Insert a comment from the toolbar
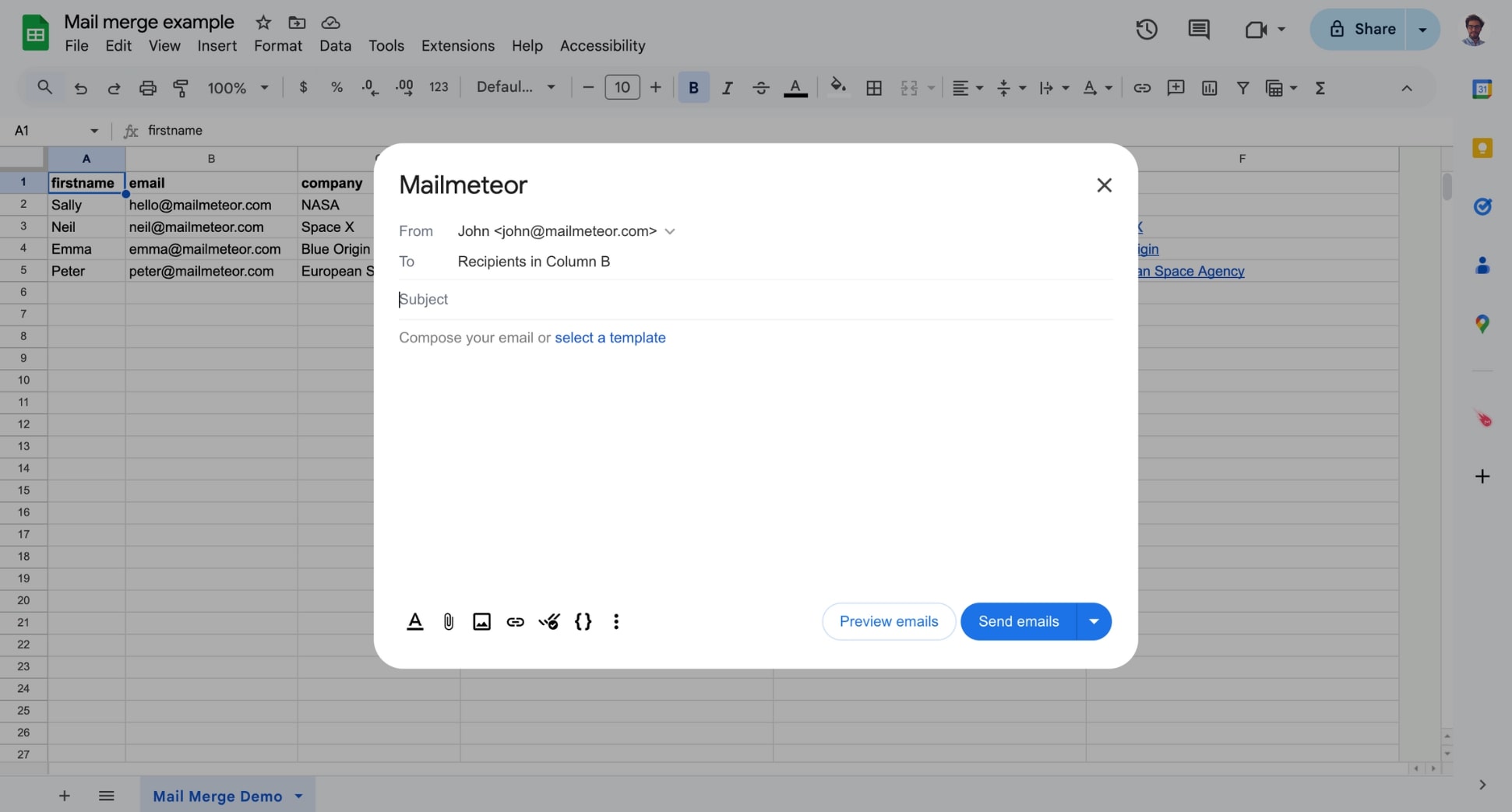The width and height of the screenshot is (1512, 812). pos(1175,88)
